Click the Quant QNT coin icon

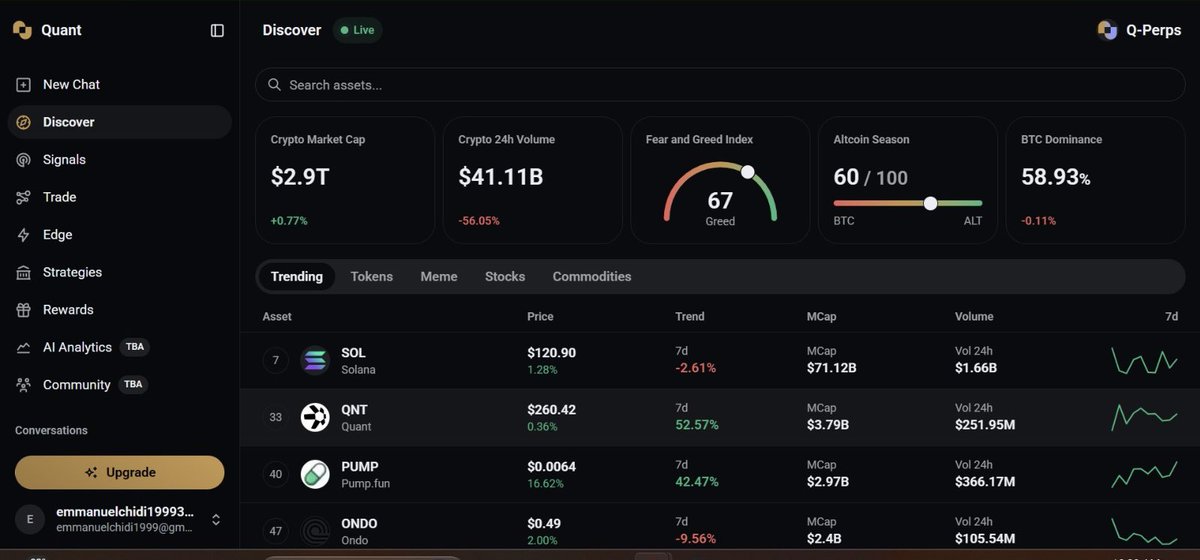tap(315, 417)
